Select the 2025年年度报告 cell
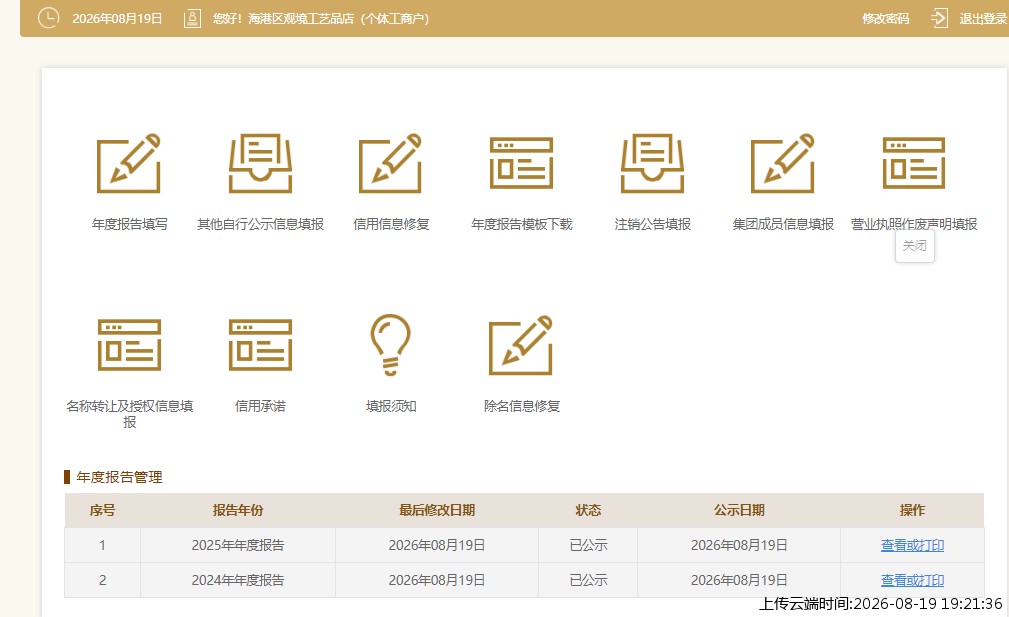The height and width of the screenshot is (617, 1009). [238, 545]
